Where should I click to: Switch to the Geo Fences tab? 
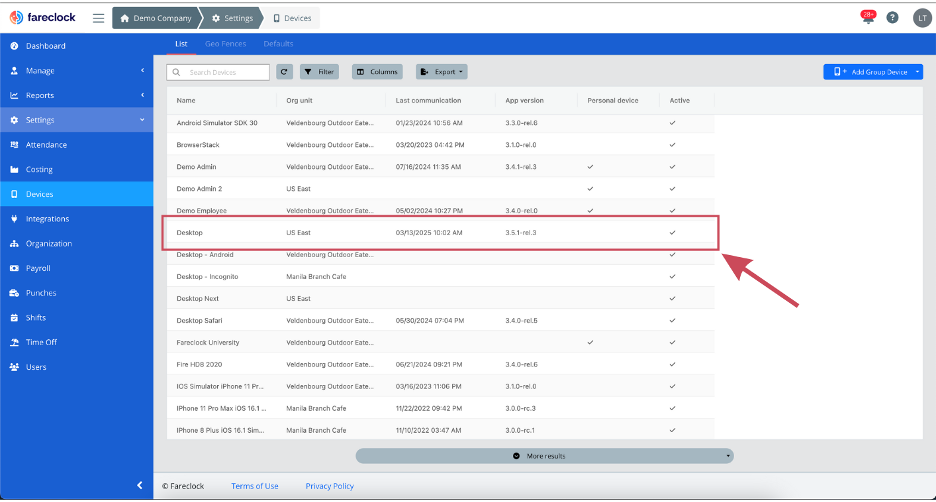(x=225, y=44)
